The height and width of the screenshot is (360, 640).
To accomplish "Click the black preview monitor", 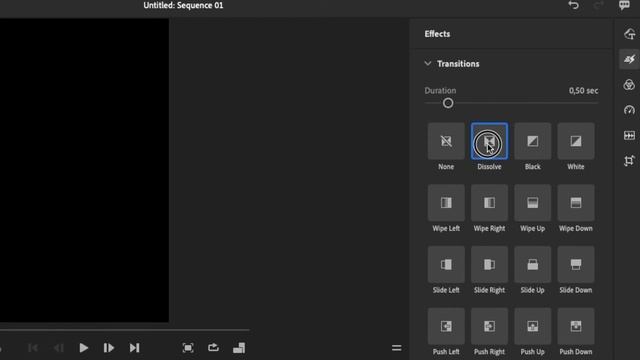I will 84,170.
